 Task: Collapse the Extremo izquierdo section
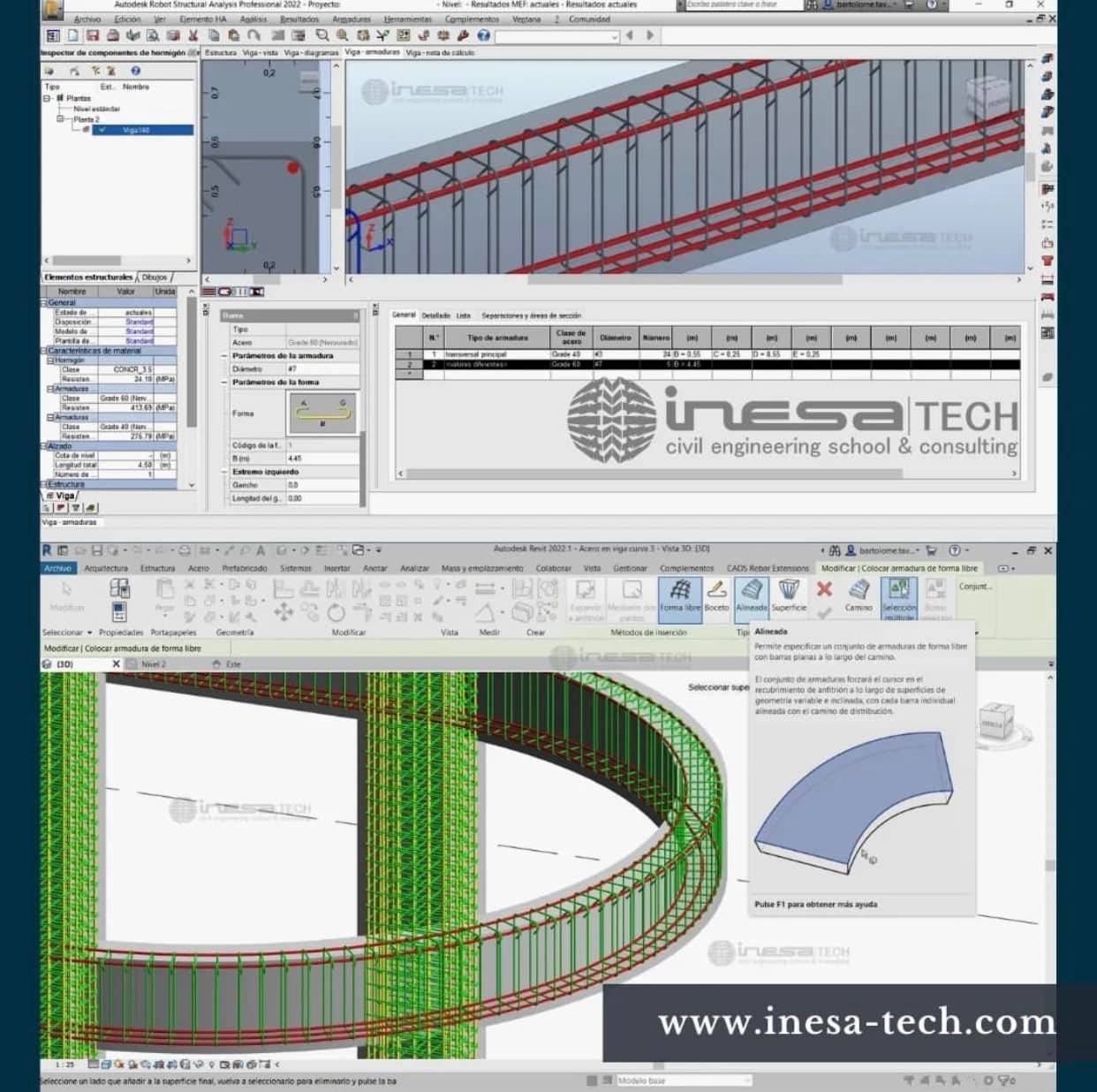[x=225, y=472]
